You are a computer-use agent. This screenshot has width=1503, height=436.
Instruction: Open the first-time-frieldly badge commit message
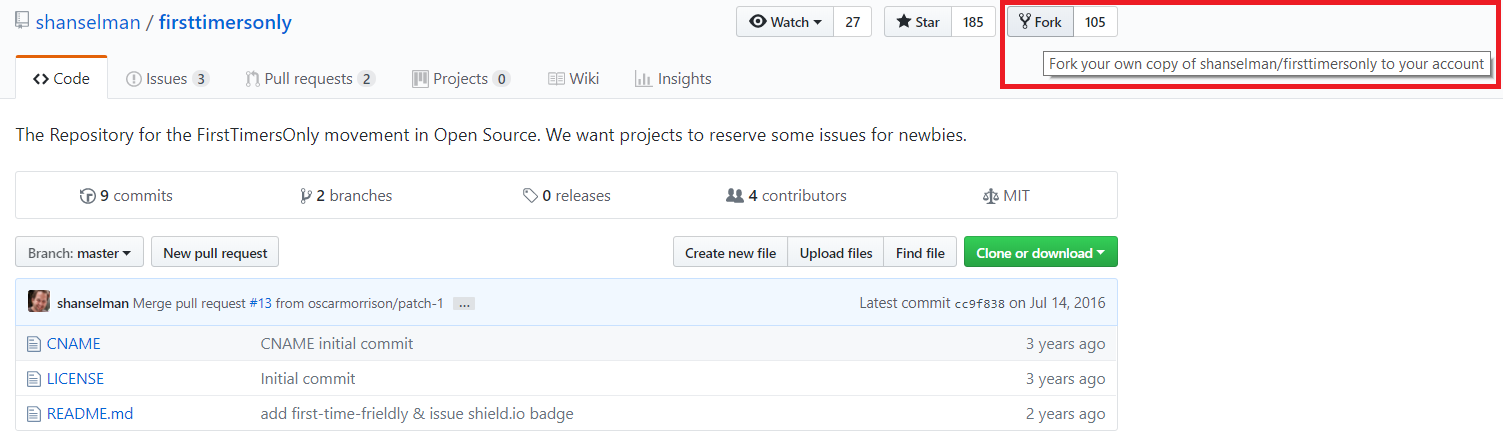click(417, 414)
